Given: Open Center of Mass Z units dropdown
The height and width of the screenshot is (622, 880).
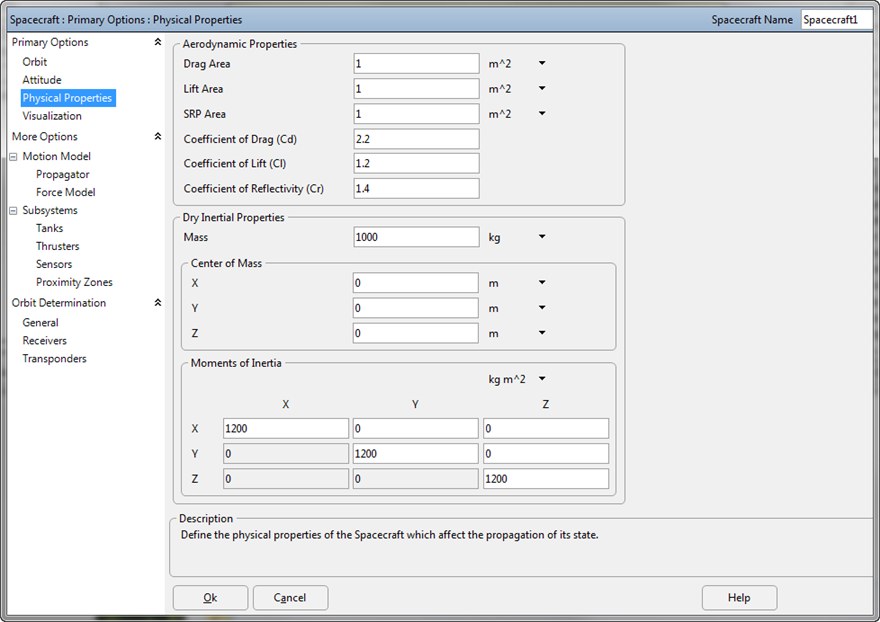Looking at the screenshot, I should [x=542, y=333].
